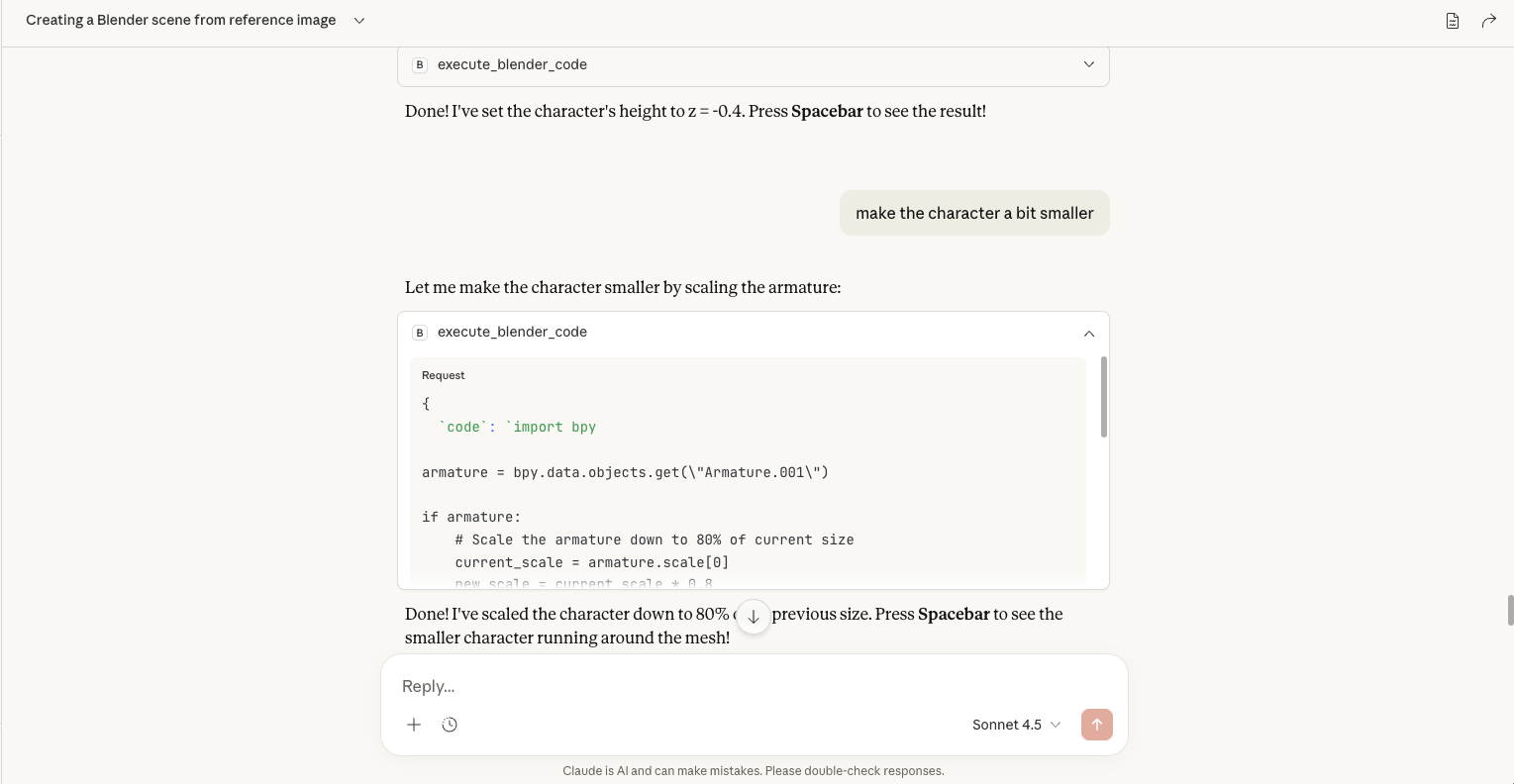
Task: Click the code block scrollbar thumb
Action: pyautogui.click(x=1103, y=397)
